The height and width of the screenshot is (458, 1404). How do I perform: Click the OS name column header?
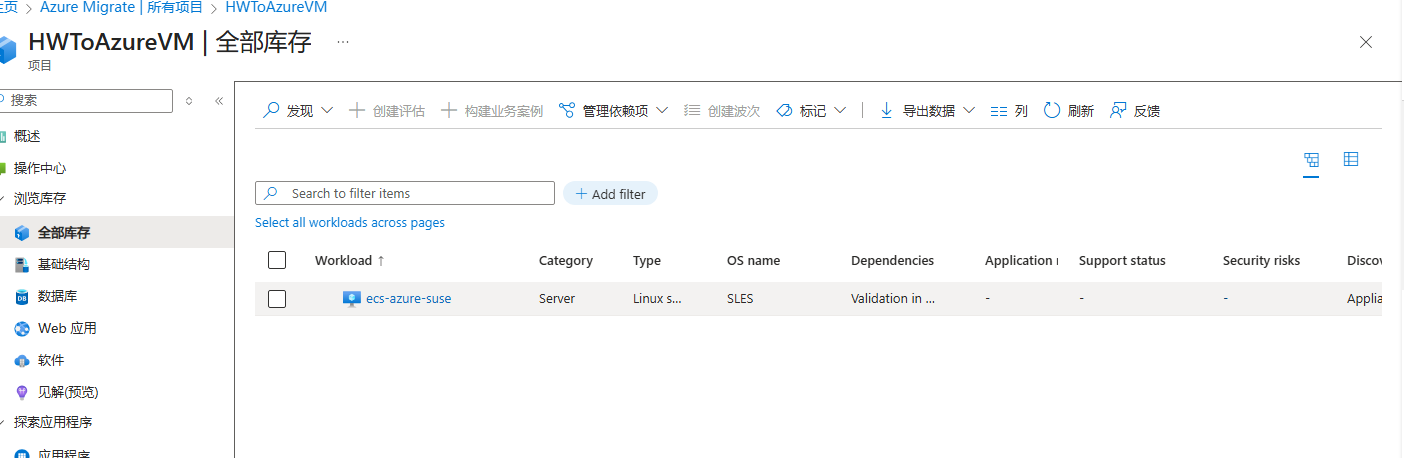(753, 261)
